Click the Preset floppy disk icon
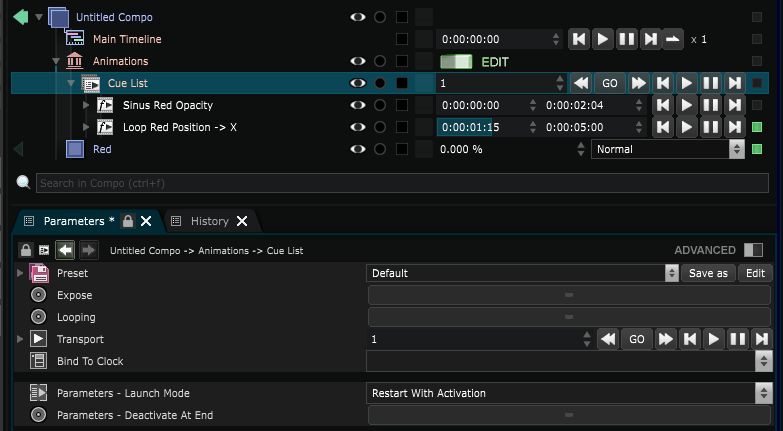Screen dimensions: 783x431 [39, 273]
